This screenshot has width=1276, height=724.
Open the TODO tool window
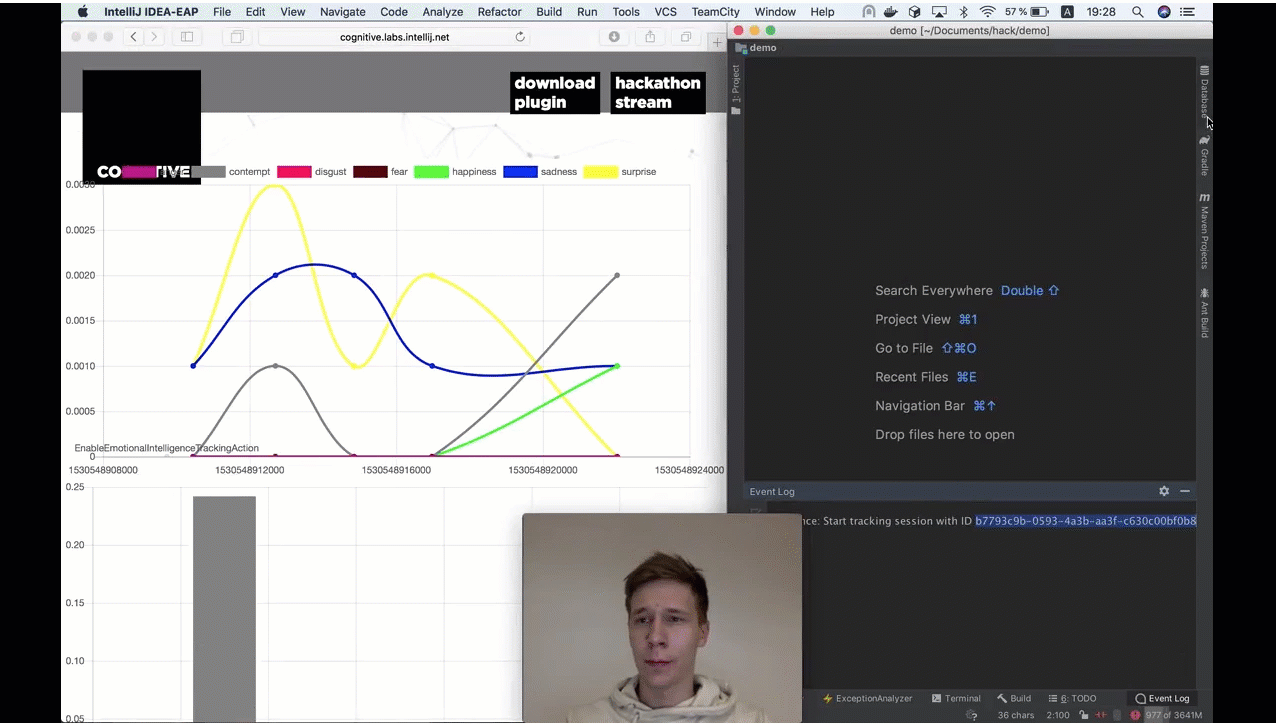(1072, 698)
